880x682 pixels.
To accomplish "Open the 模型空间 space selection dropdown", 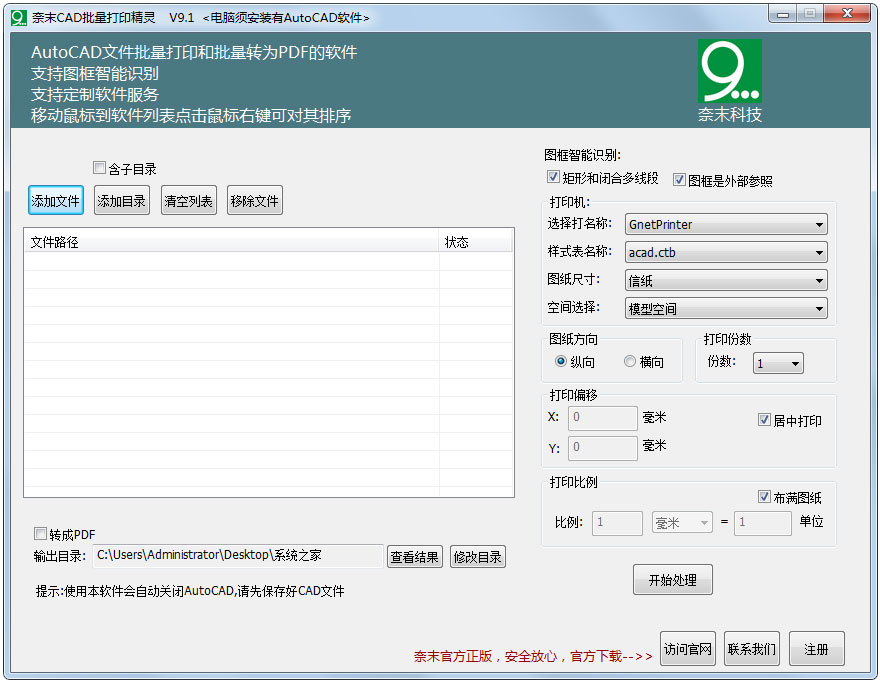I will point(820,308).
